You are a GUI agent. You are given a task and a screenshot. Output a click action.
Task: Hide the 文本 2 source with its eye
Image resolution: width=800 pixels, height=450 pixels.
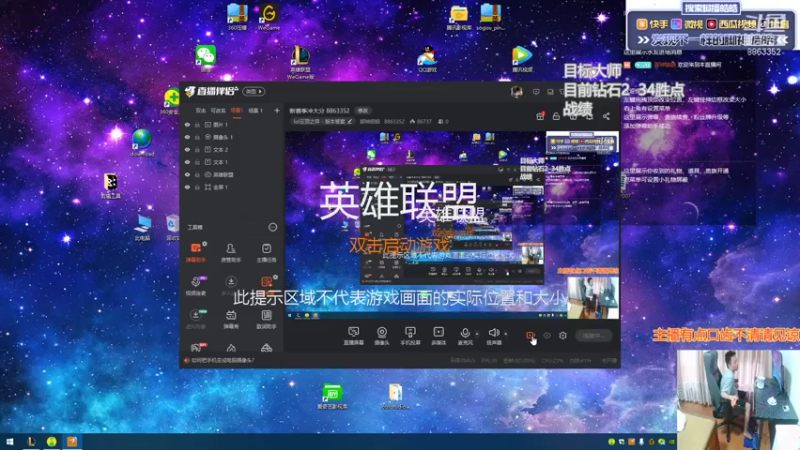pyautogui.click(x=187, y=149)
